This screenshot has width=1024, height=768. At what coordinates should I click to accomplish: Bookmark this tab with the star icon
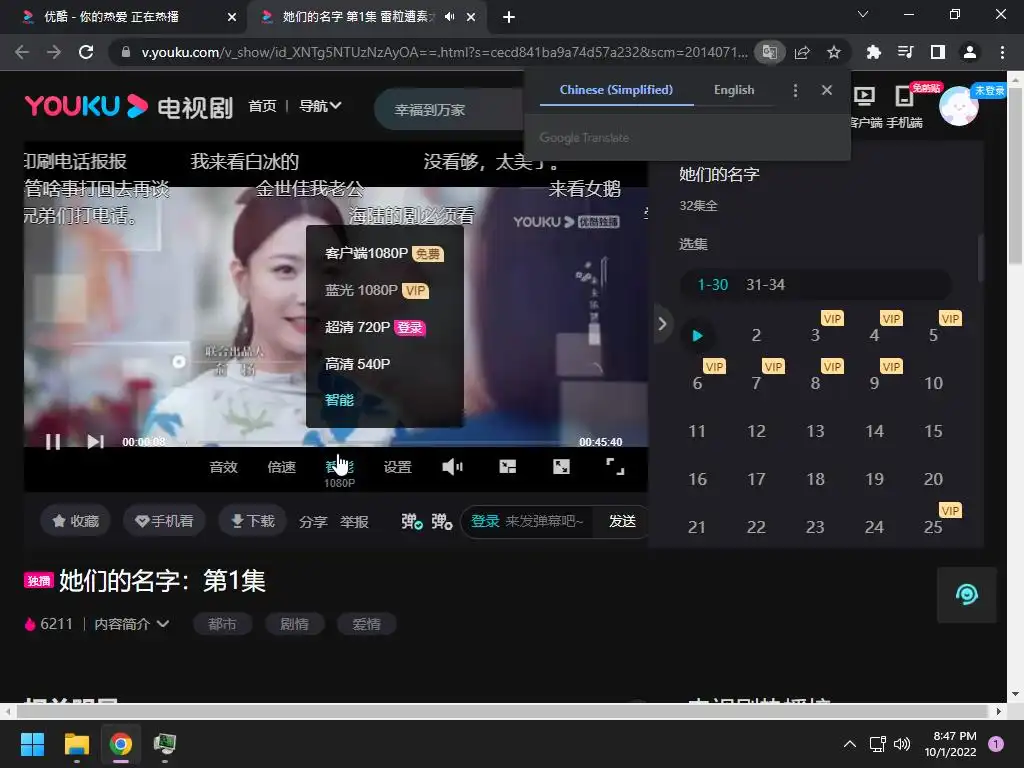tap(834, 52)
